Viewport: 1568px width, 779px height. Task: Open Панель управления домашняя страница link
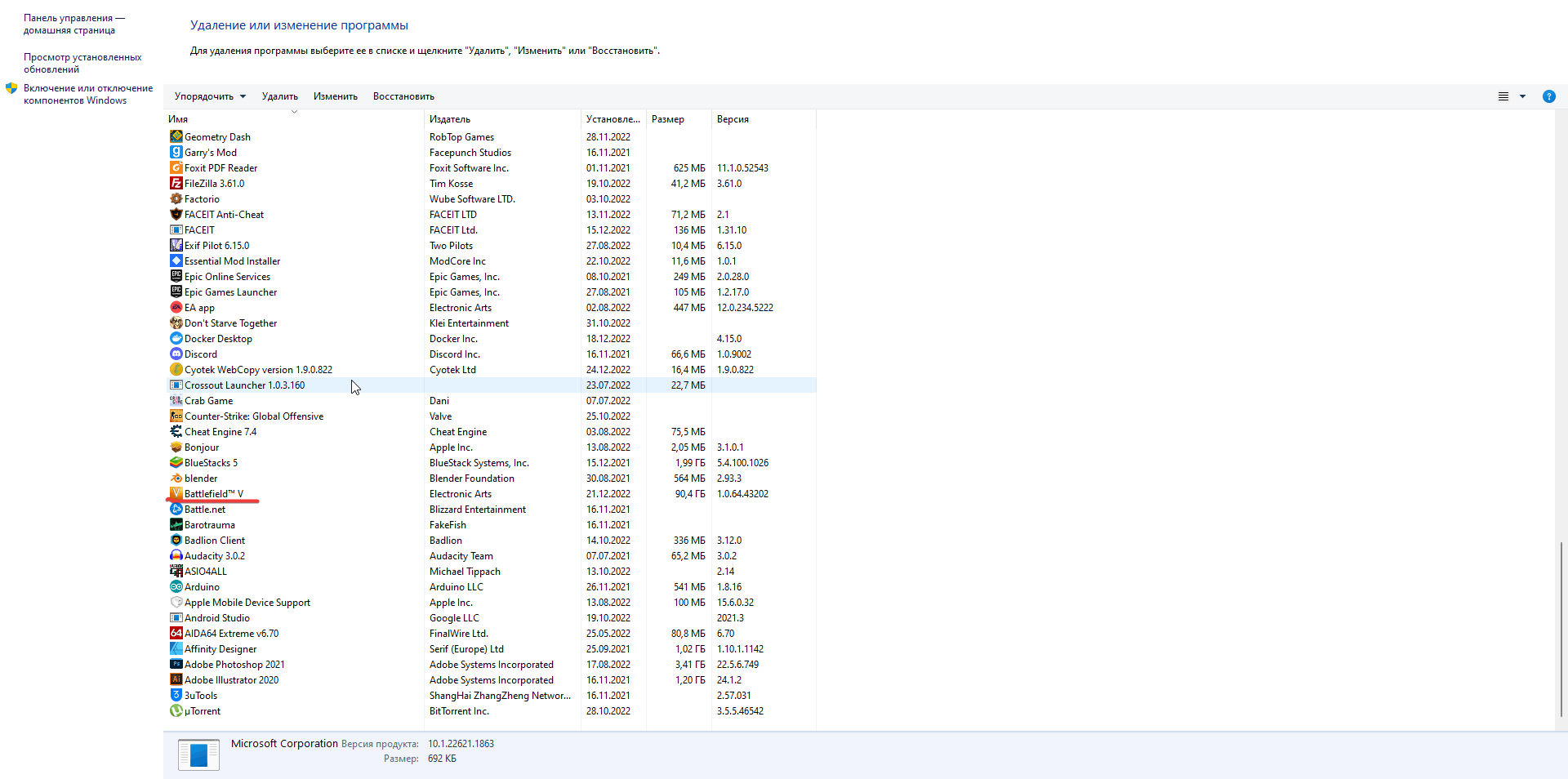click(73, 24)
